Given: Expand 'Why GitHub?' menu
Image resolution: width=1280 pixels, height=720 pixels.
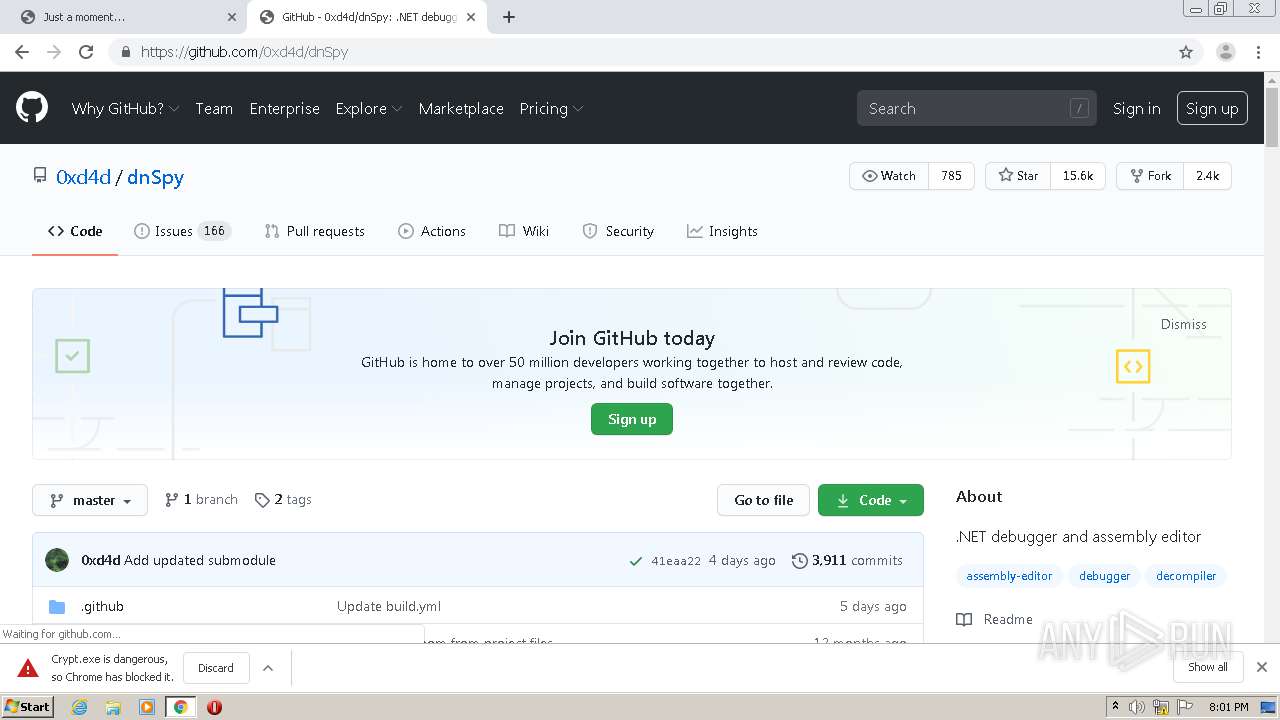Looking at the screenshot, I should (125, 108).
